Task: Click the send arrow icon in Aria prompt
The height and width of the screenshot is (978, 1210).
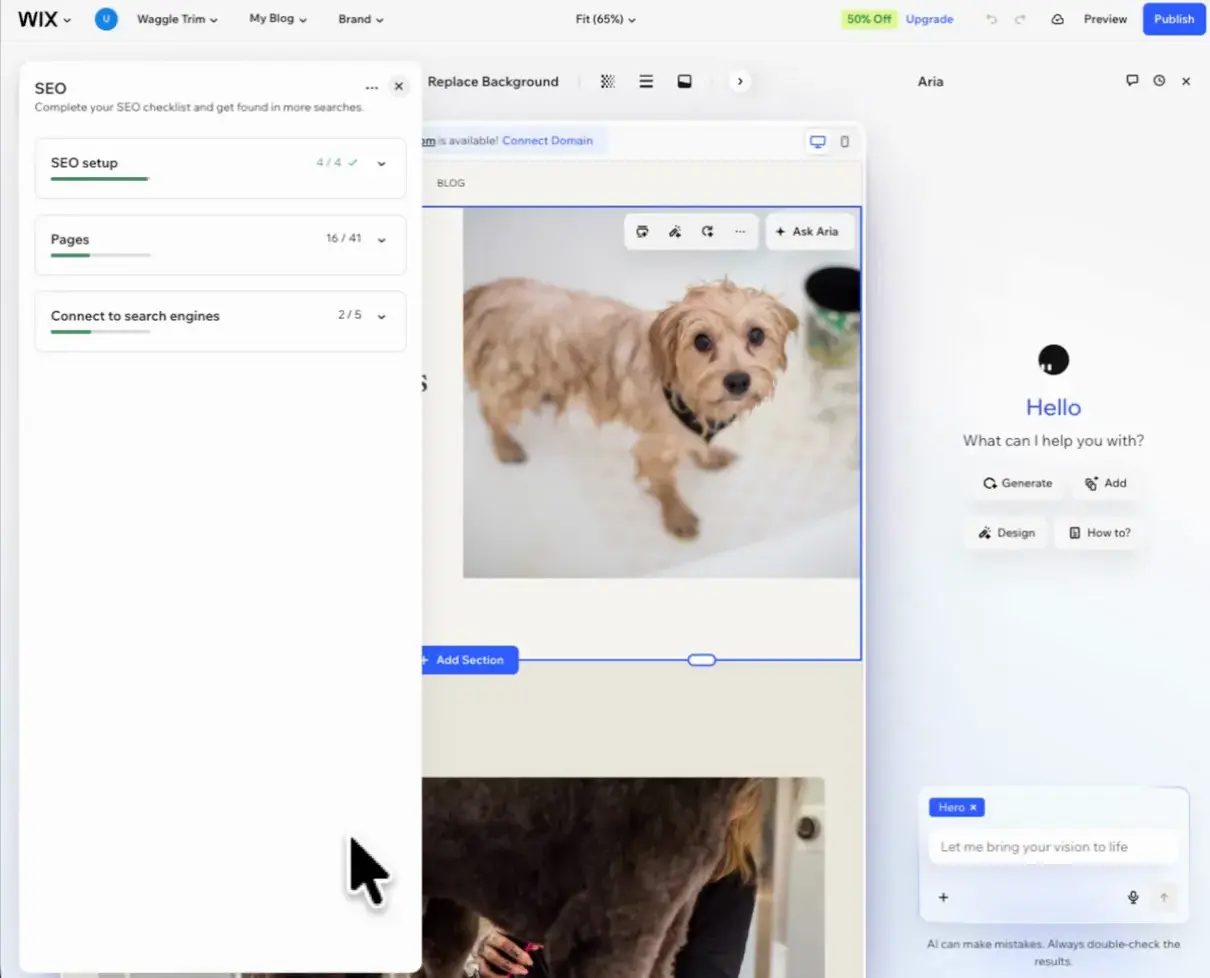Action: pyautogui.click(x=1164, y=897)
